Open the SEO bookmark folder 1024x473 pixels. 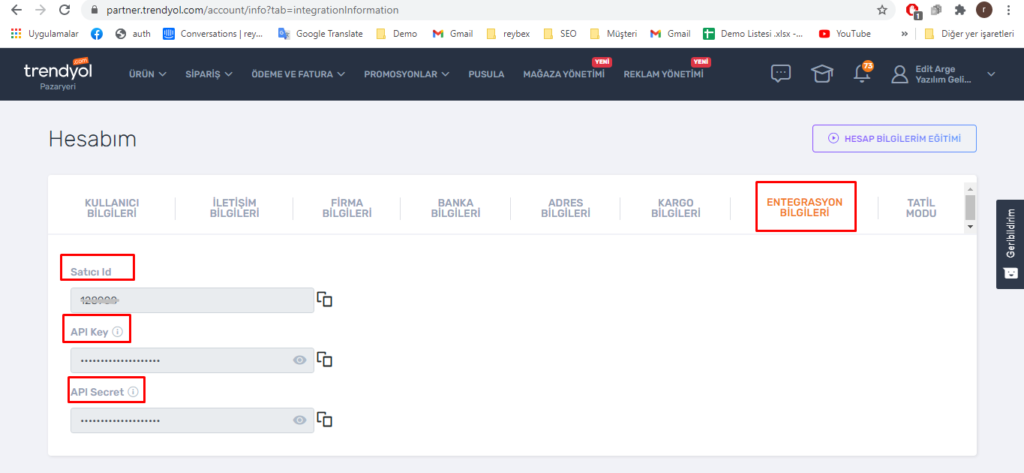point(560,33)
